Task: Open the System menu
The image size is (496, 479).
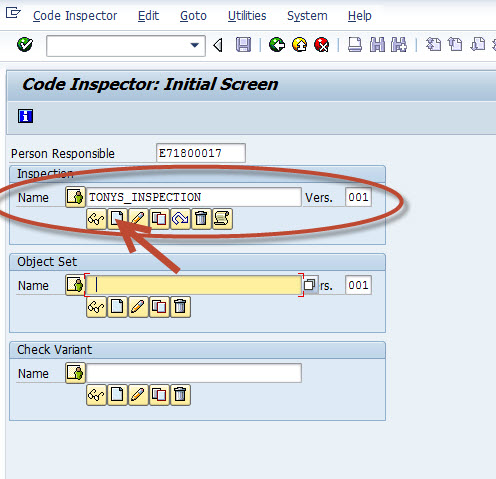Action: pyautogui.click(x=307, y=16)
